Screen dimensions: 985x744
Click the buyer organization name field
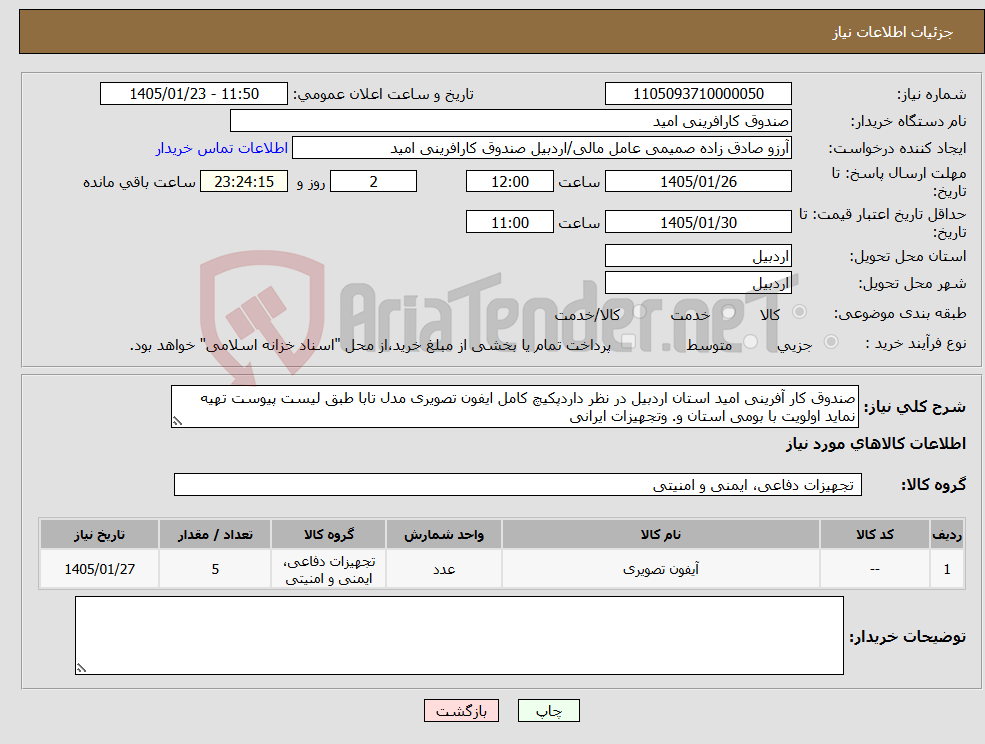point(511,121)
